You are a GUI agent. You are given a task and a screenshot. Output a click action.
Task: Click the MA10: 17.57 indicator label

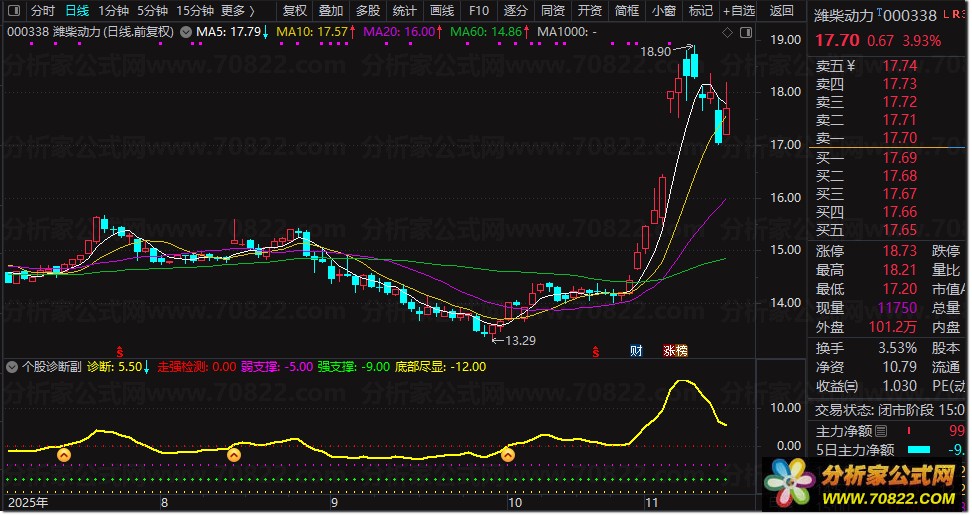(x=316, y=32)
